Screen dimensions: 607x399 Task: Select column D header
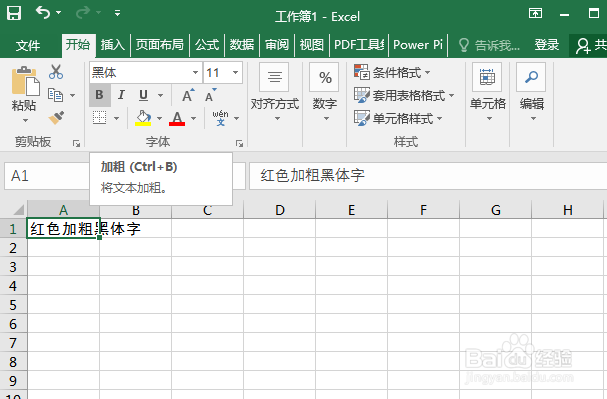(x=279, y=210)
